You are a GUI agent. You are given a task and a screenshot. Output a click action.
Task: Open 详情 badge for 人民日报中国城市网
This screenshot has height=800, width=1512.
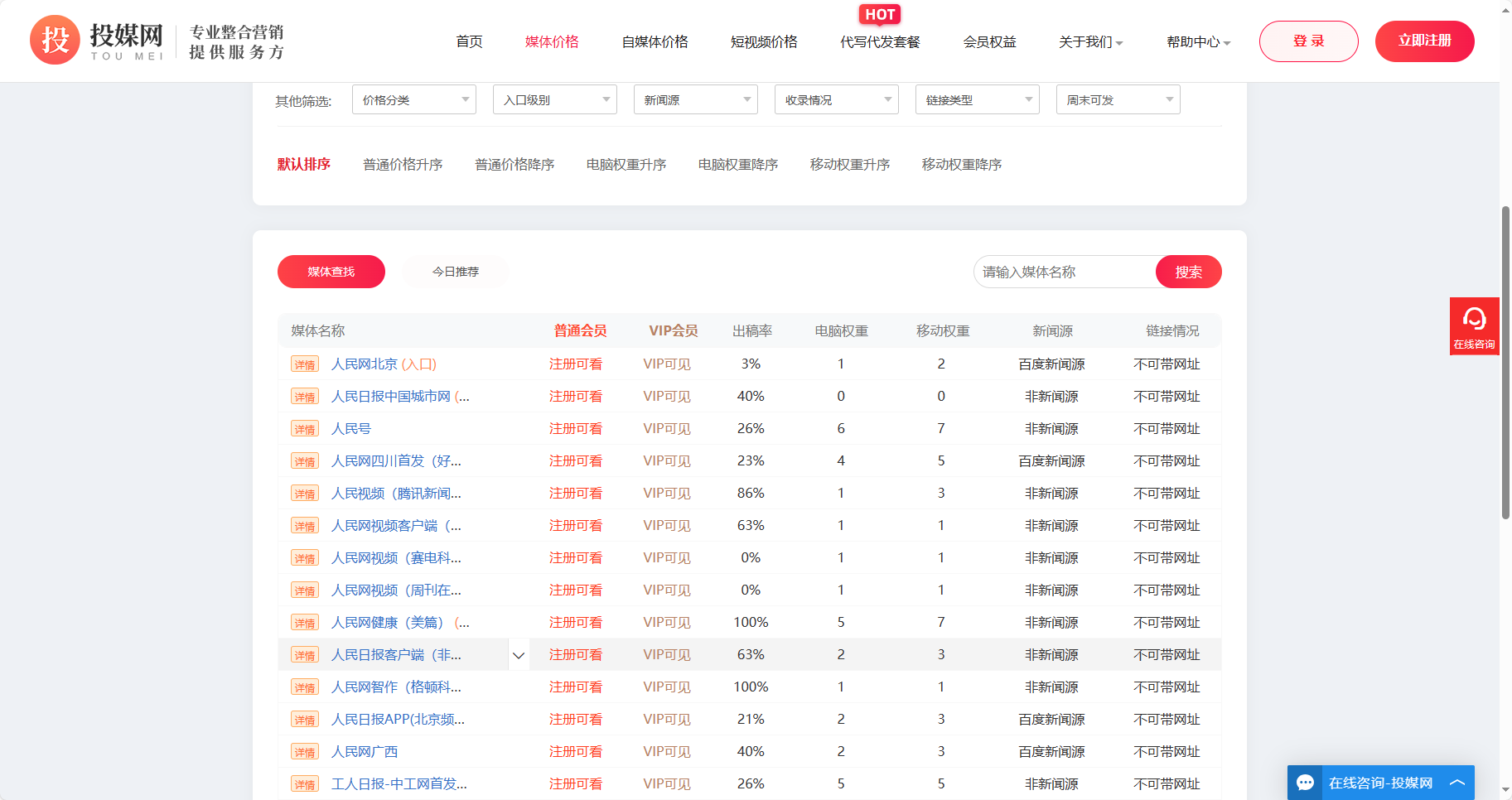305,397
